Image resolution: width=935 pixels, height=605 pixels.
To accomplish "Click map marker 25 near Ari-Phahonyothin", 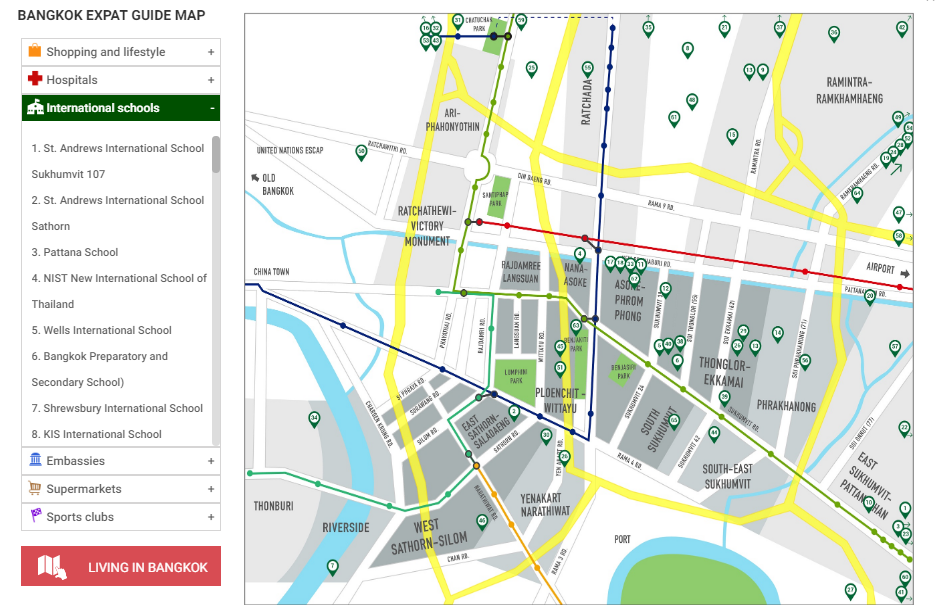I will click(x=531, y=68).
